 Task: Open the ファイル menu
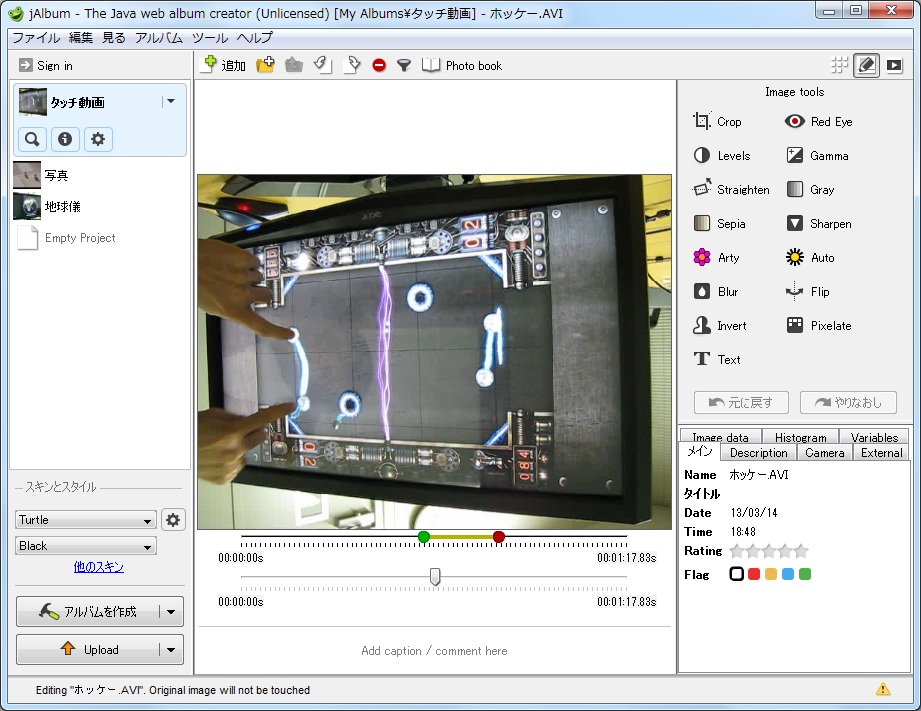[36, 38]
